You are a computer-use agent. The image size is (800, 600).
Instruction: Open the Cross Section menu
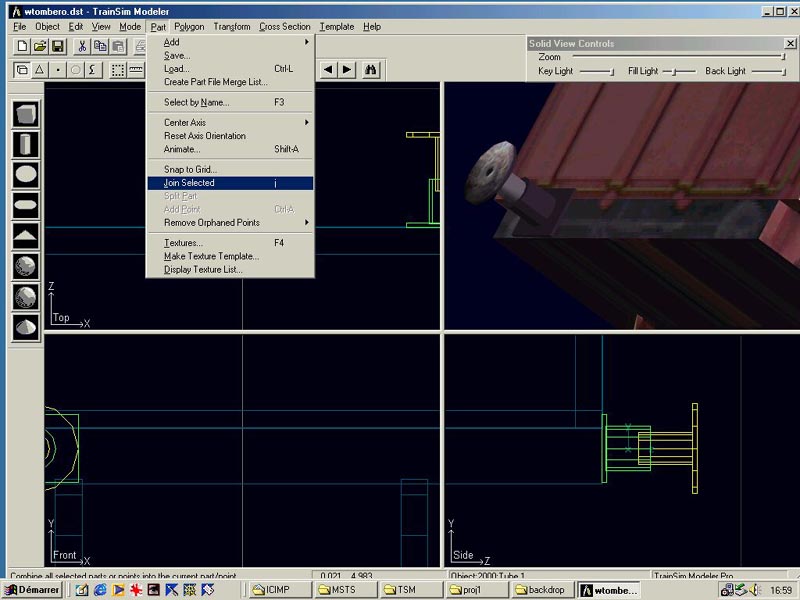tap(285, 27)
